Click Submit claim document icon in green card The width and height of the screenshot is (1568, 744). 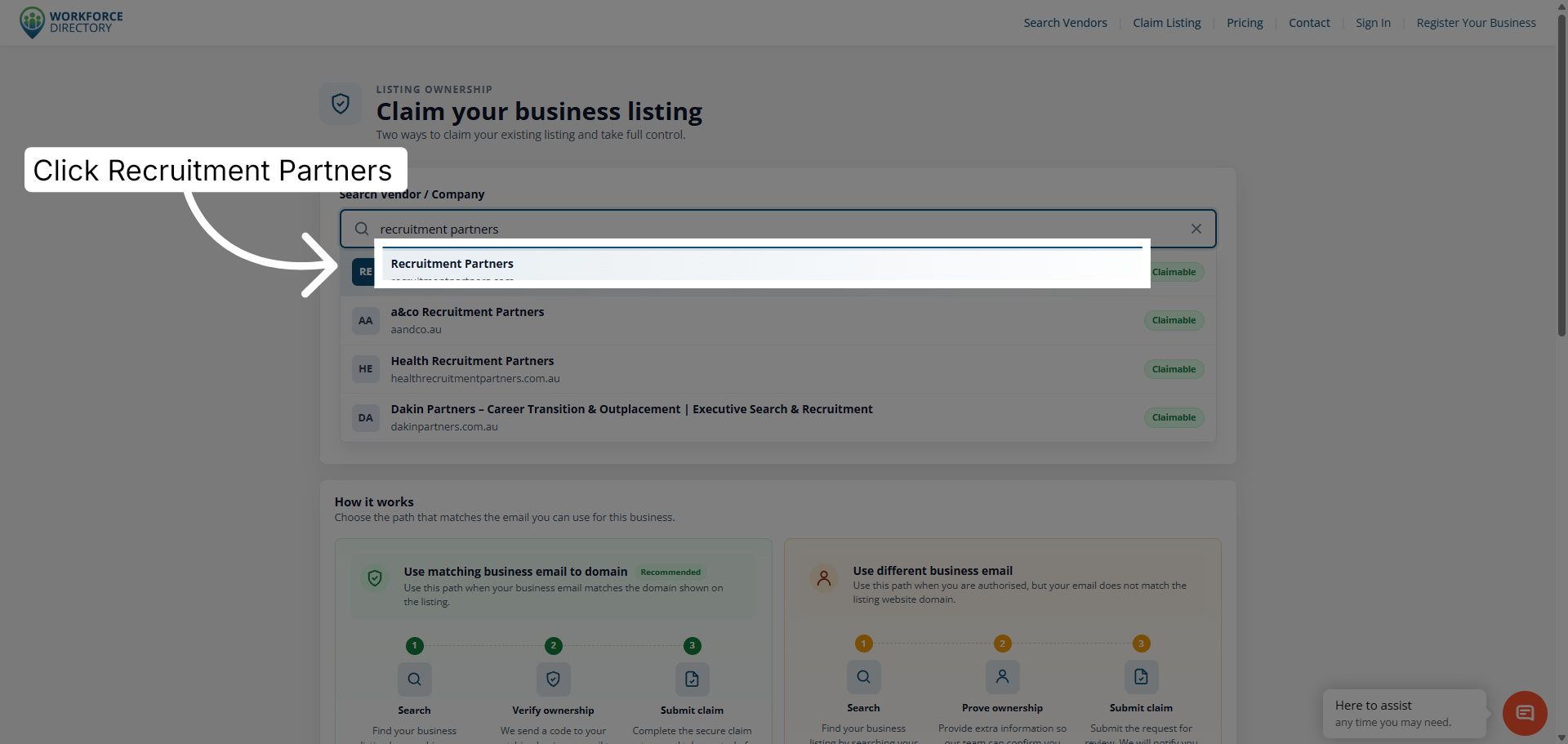[693, 679]
